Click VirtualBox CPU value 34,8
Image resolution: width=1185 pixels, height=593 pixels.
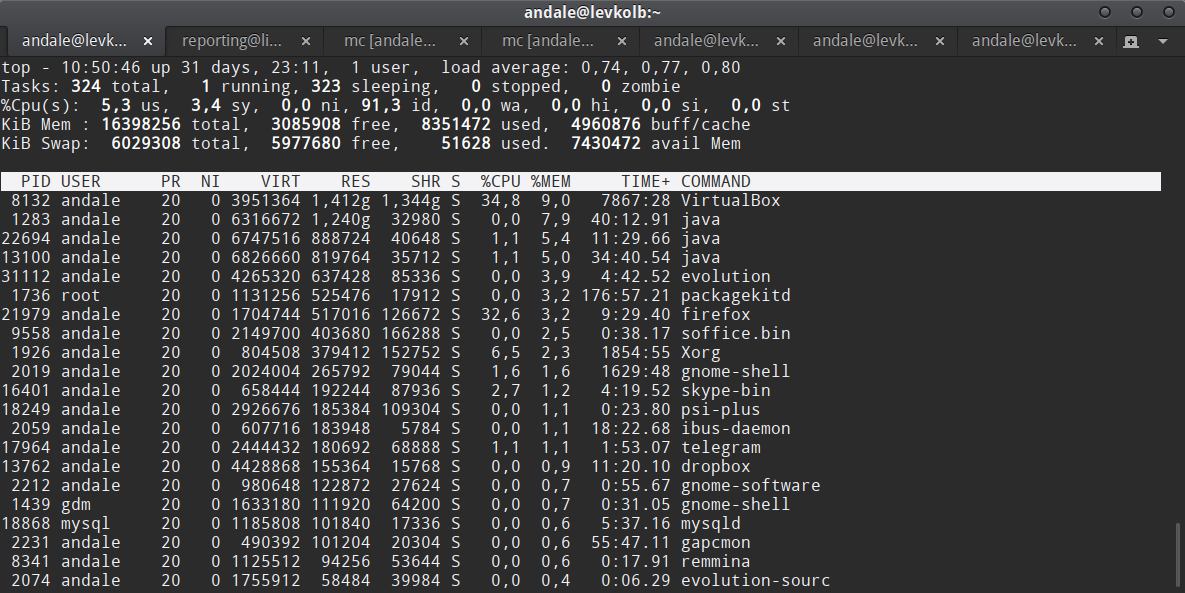coord(501,200)
